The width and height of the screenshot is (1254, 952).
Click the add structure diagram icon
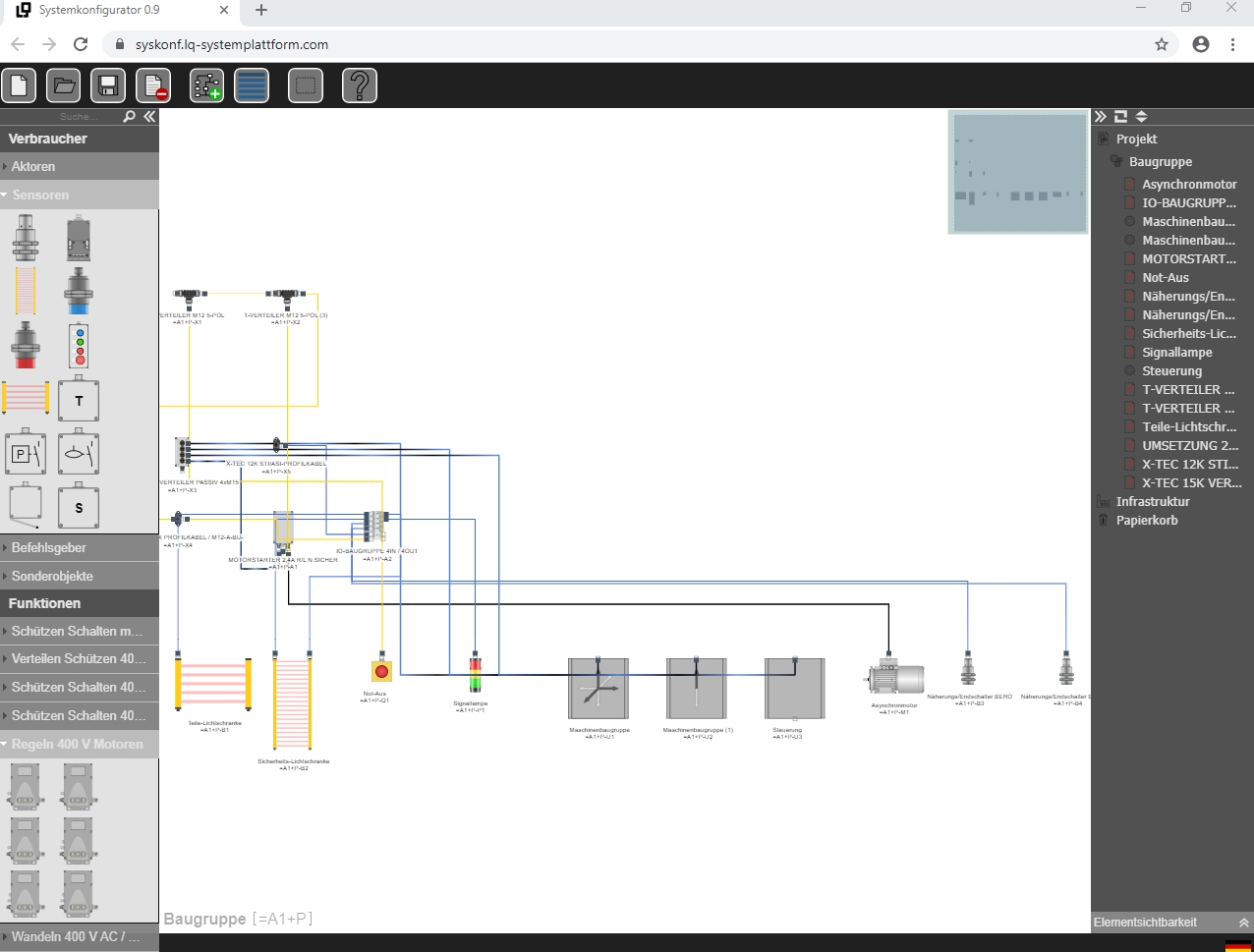pos(206,85)
